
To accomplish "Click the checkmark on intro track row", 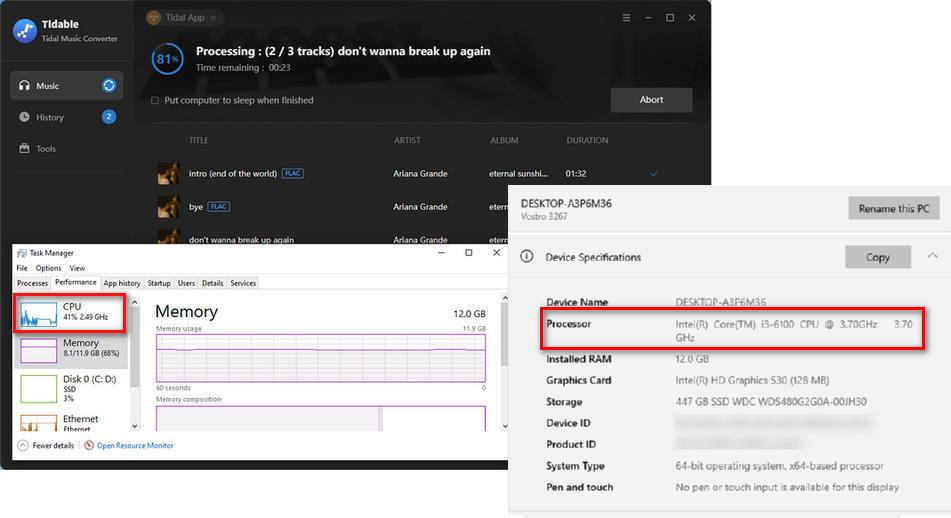I will click(654, 174).
